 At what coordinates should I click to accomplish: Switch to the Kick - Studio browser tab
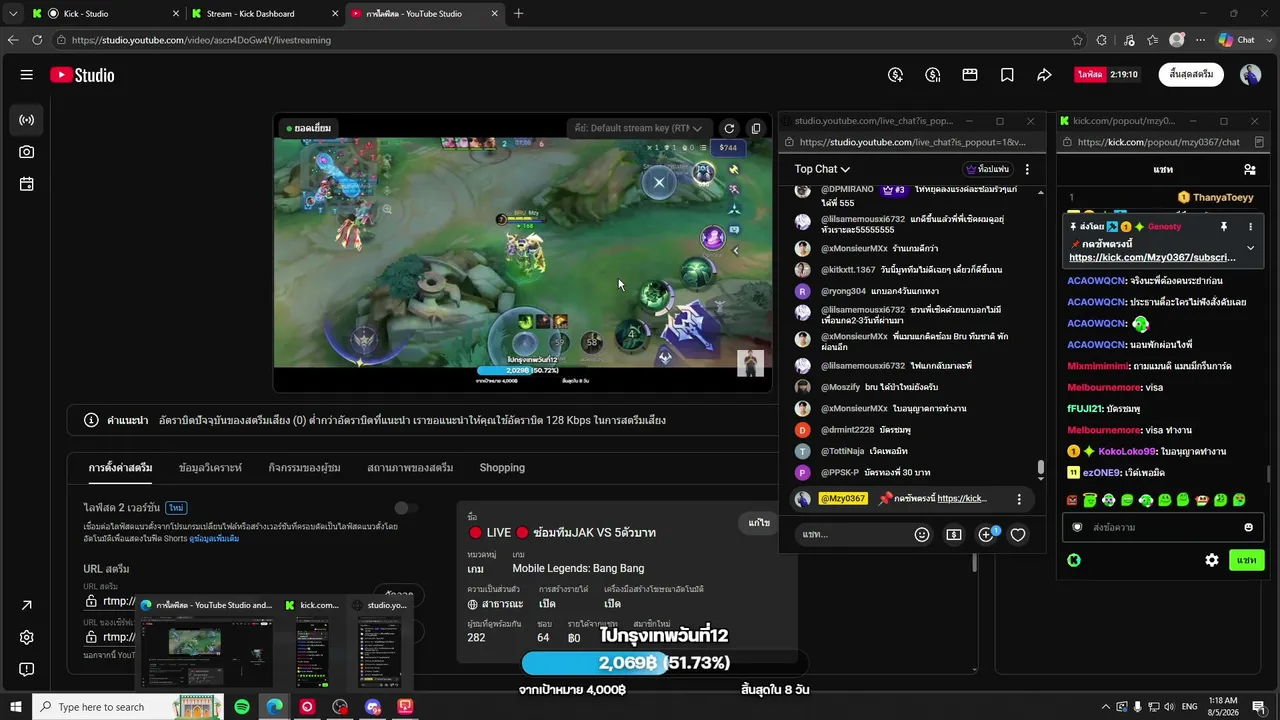pos(104,14)
